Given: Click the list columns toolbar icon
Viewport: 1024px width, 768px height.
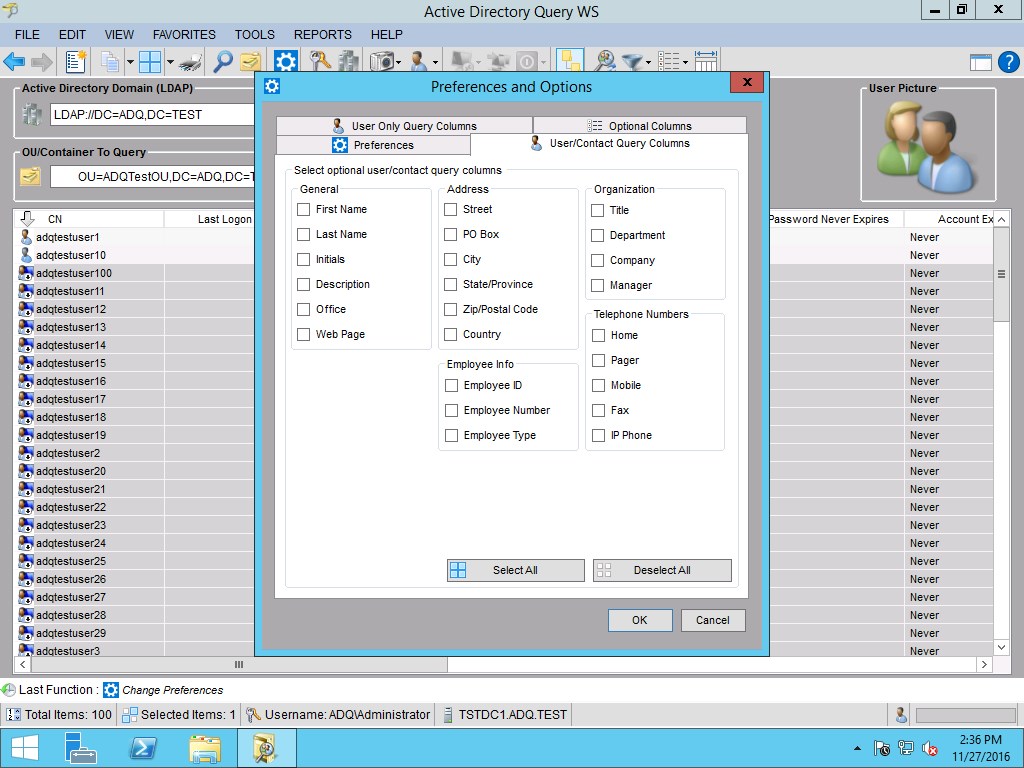Looking at the screenshot, I should (668, 62).
